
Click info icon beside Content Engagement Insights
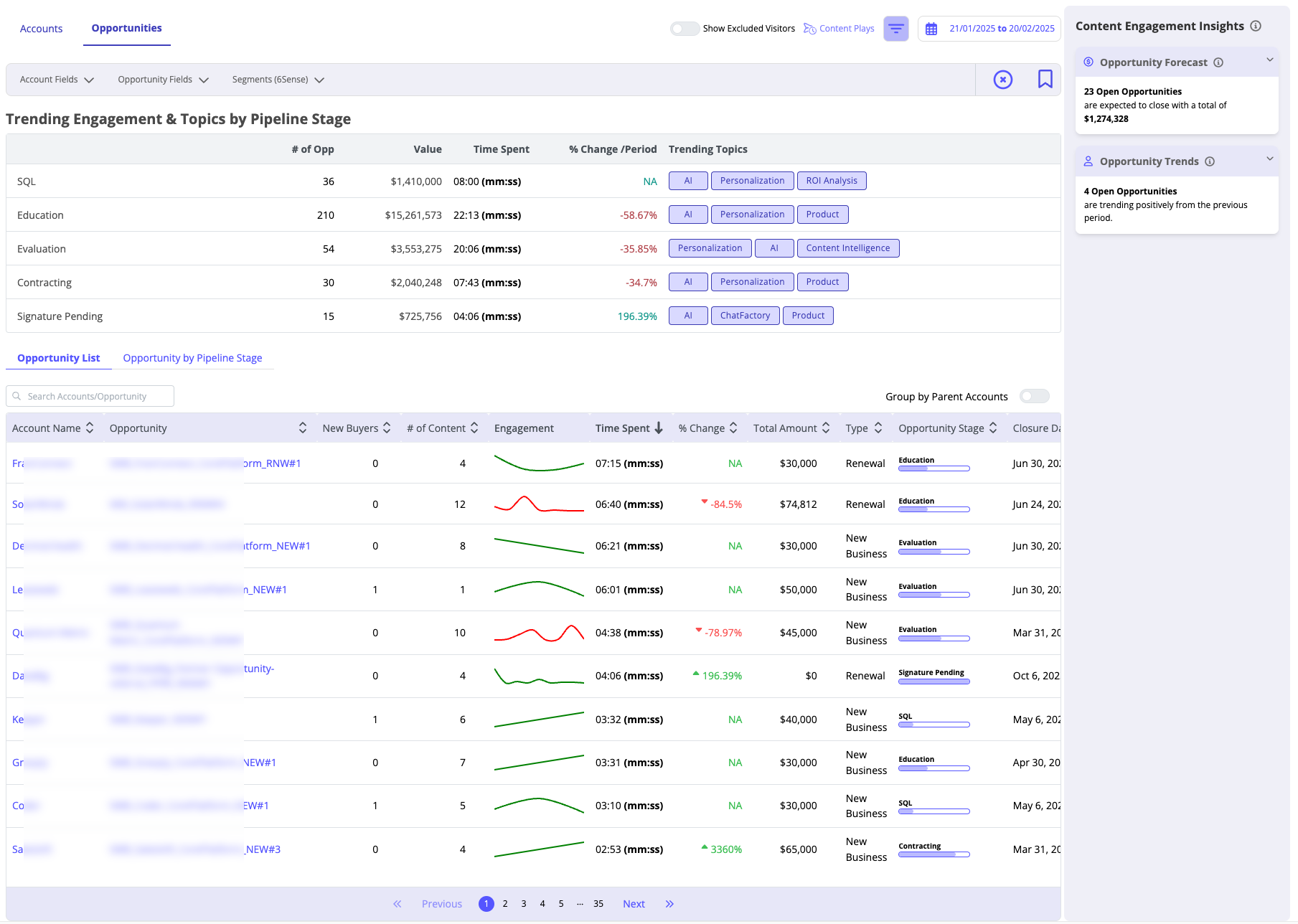(x=1256, y=26)
